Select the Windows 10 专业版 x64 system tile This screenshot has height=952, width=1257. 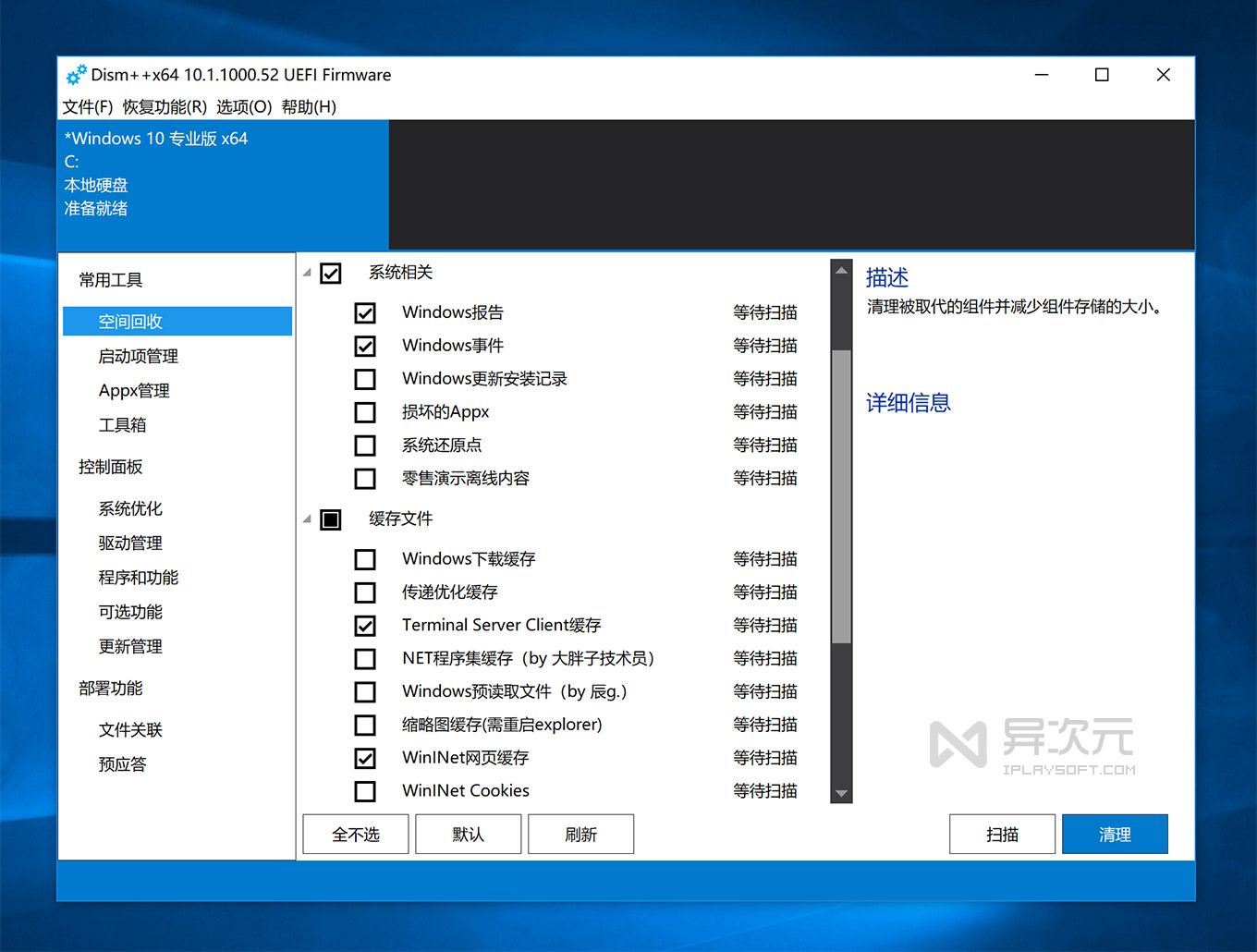[223, 185]
